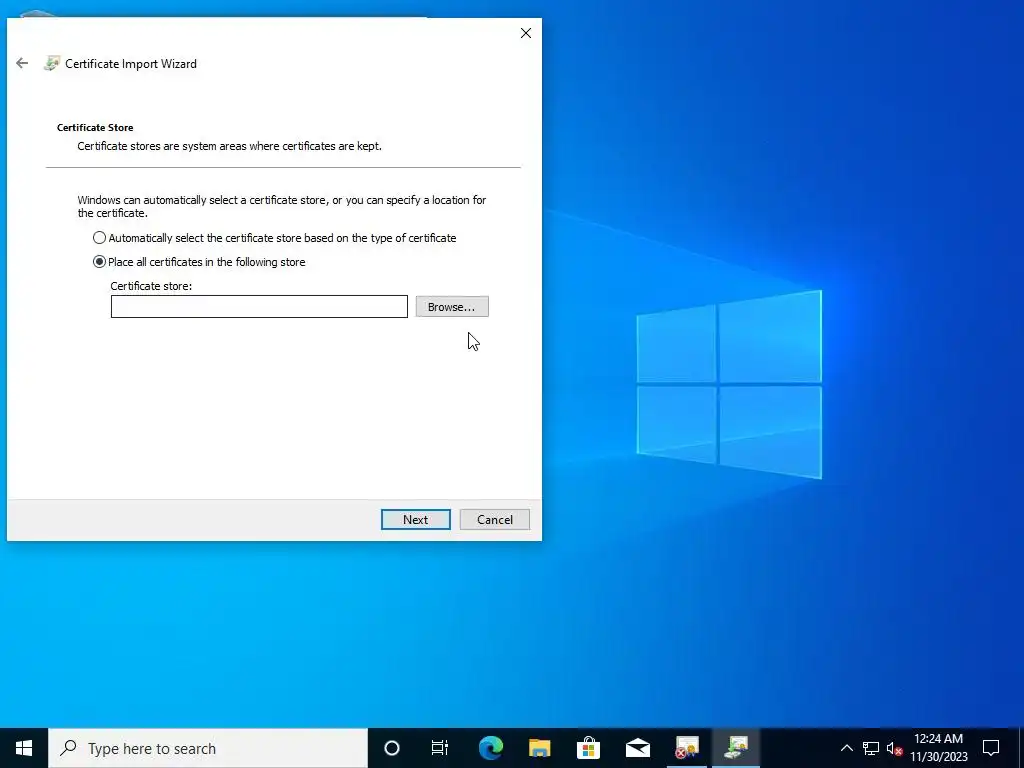The image size is (1024, 768).
Task: Click the Certificate Import Wizard title icon
Action: pyautogui.click(x=52, y=63)
